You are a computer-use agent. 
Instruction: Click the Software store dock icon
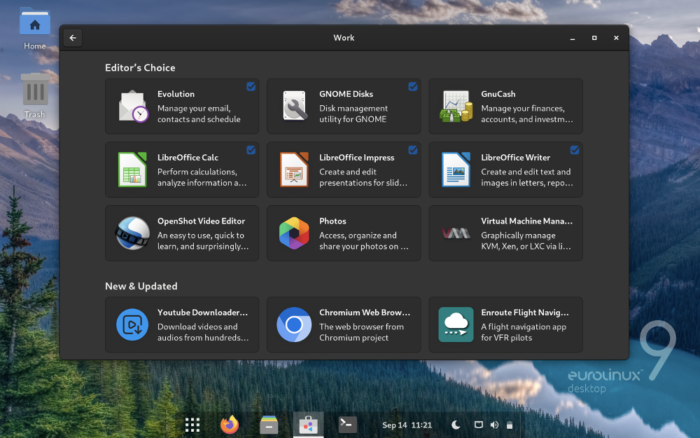[308, 425]
